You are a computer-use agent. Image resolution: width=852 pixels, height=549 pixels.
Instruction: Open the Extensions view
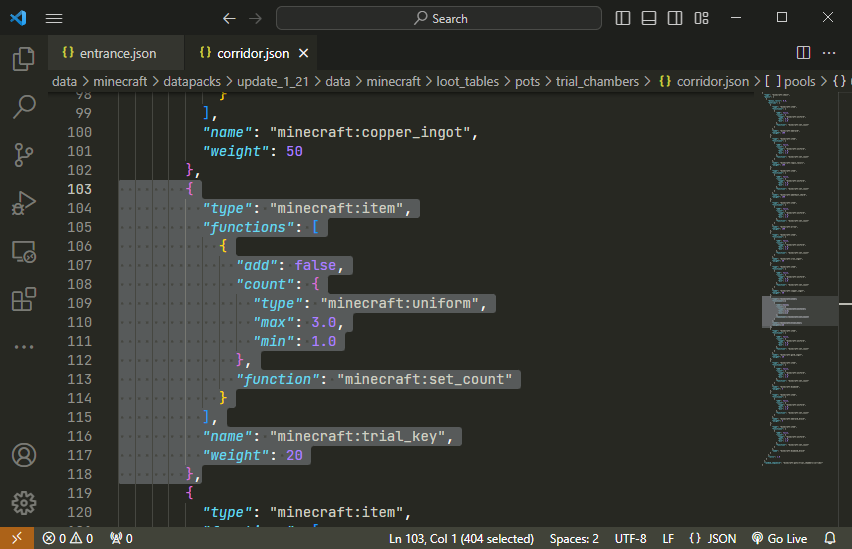(x=24, y=299)
